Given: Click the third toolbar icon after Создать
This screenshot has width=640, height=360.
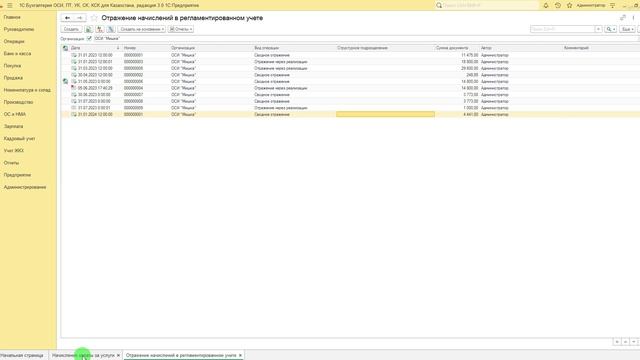Looking at the screenshot, I should point(111,29).
